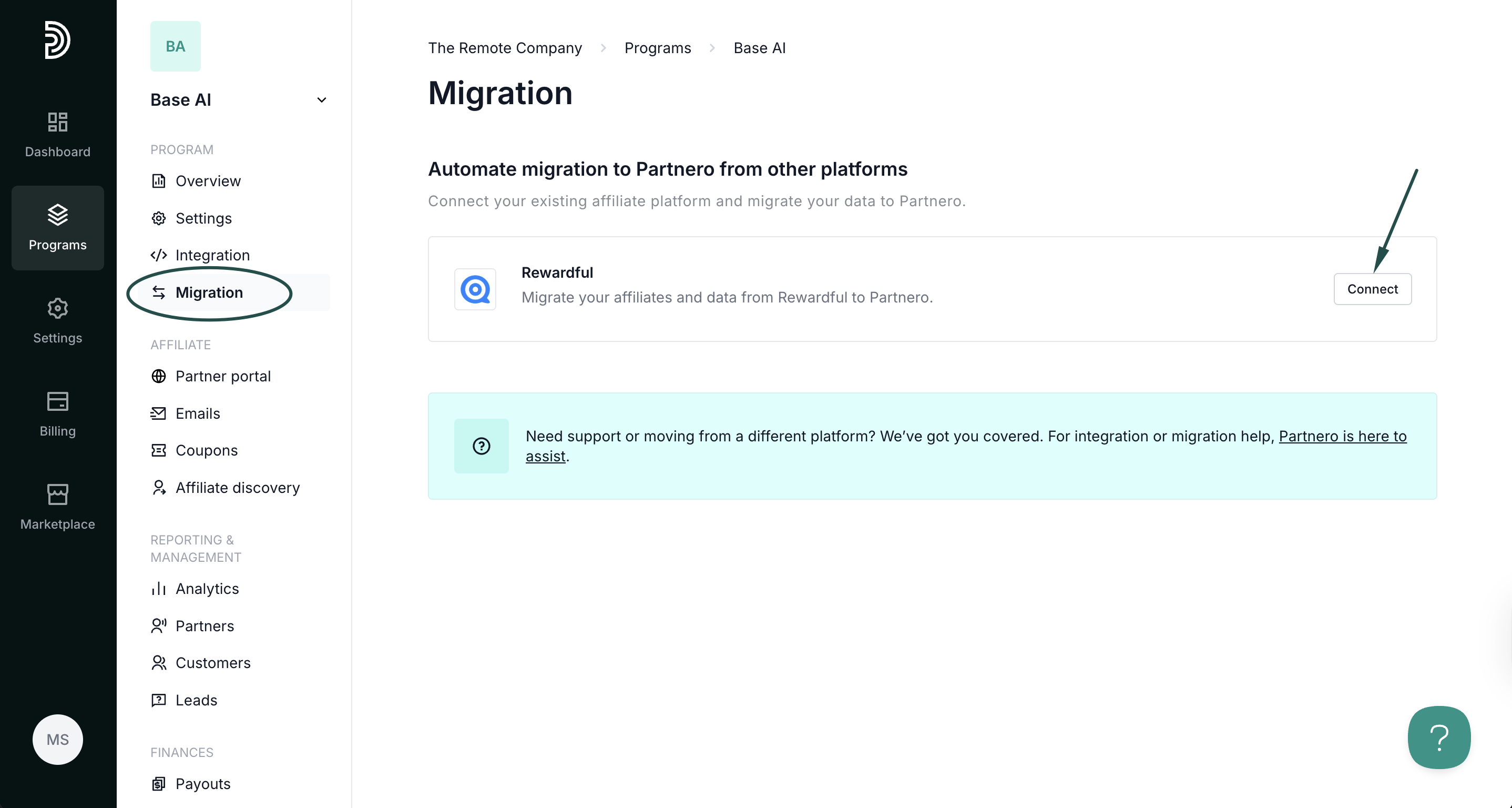The image size is (1512, 808).
Task: Click the Partnero logo icon
Action: pyautogui.click(x=57, y=40)
